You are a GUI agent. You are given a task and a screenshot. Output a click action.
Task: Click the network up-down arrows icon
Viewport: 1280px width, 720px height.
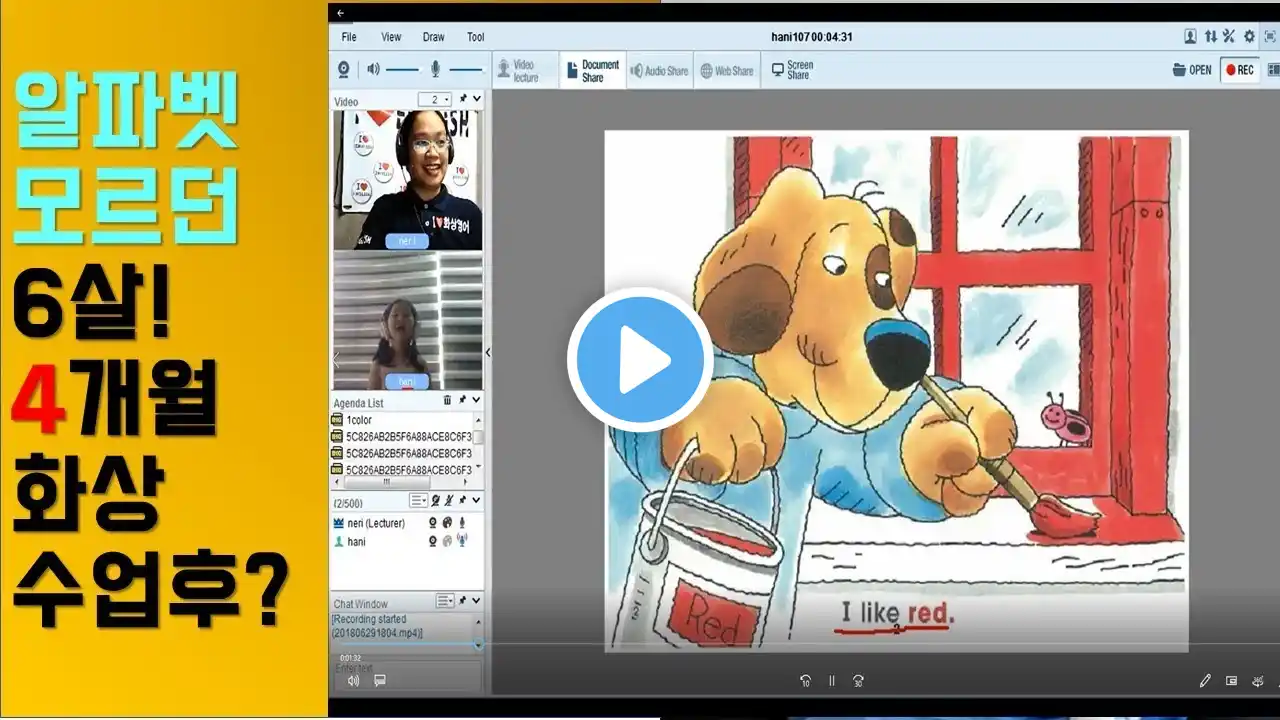point(1211,36)
